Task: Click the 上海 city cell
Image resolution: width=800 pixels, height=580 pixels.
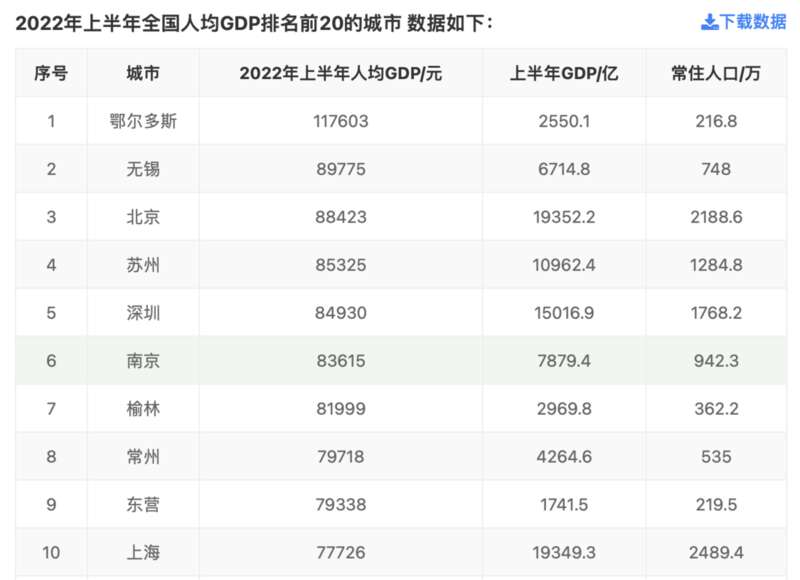Action: tap(143, 553)
